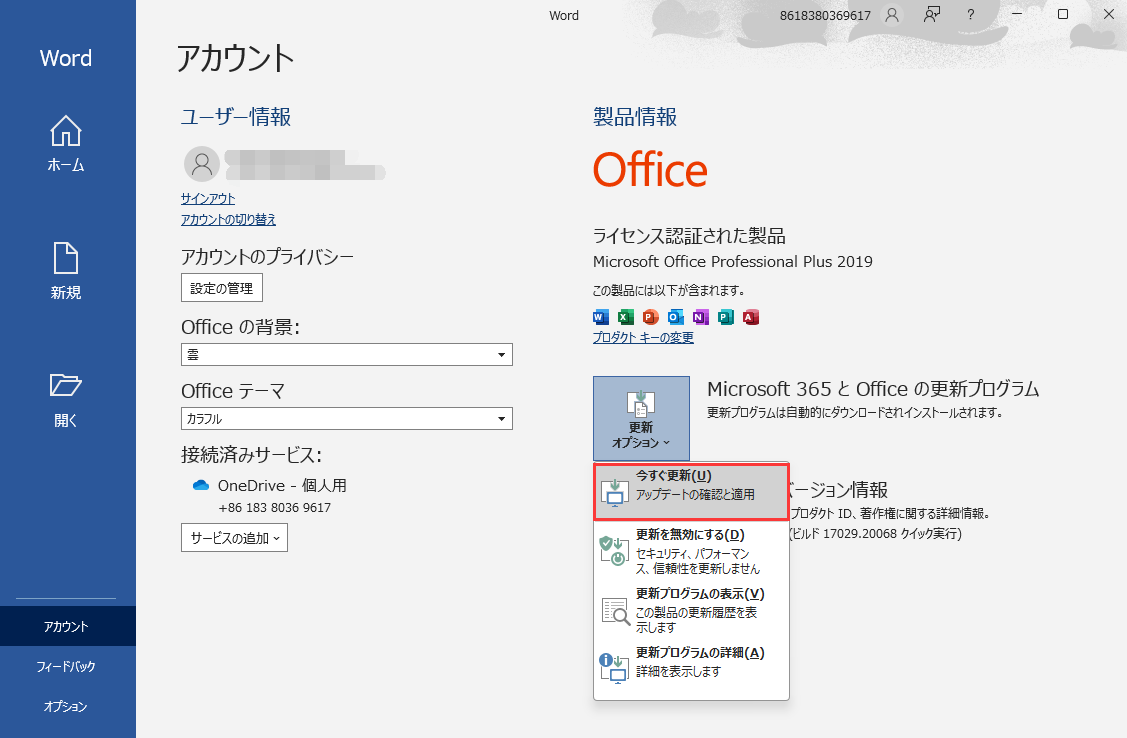
Task: Select 更新プログラムの表示(V) menu item
Action: coord(691,610)
